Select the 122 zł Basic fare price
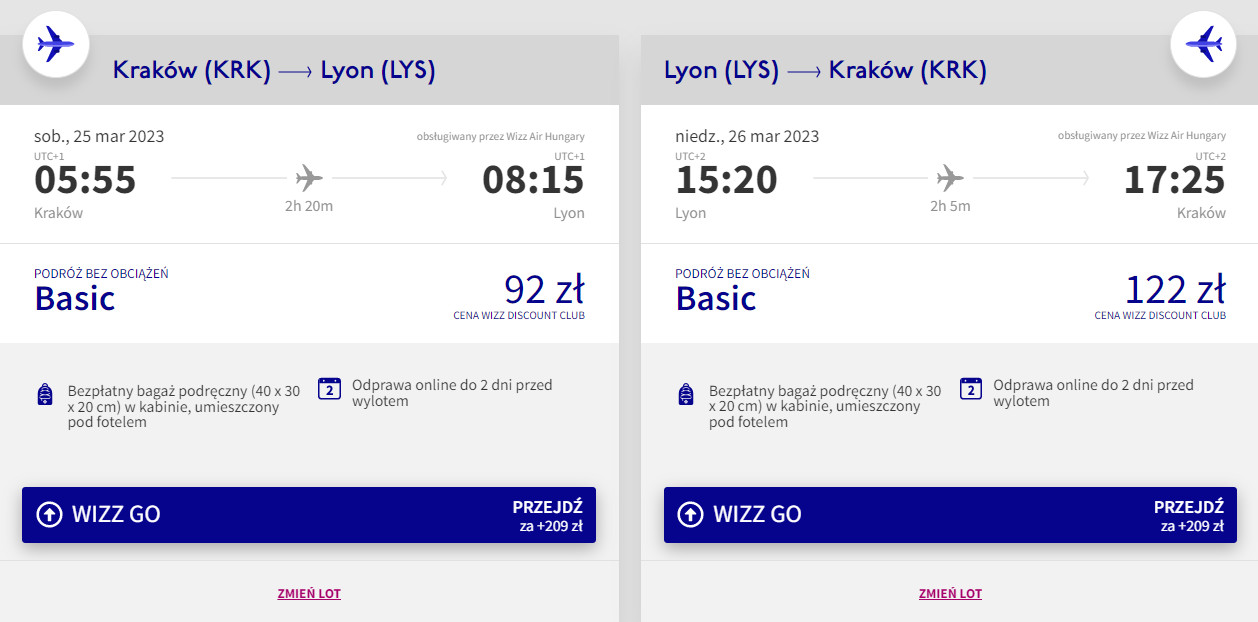Viewport: 1258px width, 622px height. (x=1174, y=290)
